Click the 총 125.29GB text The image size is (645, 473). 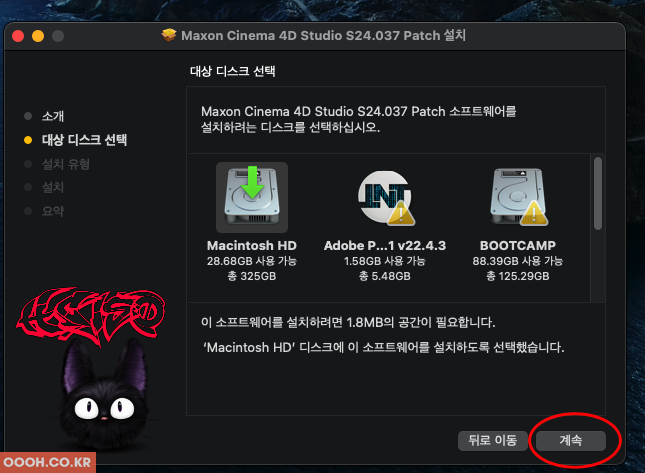pyautogui.click(x=518, y=276)
